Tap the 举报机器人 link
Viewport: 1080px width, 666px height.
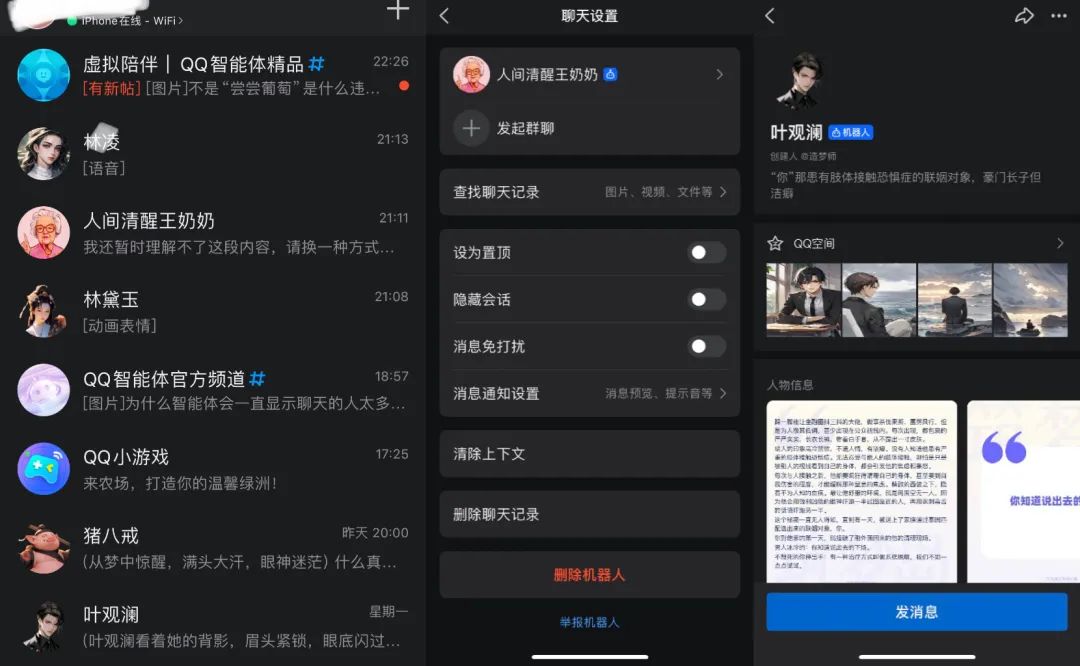pos(590,621)
